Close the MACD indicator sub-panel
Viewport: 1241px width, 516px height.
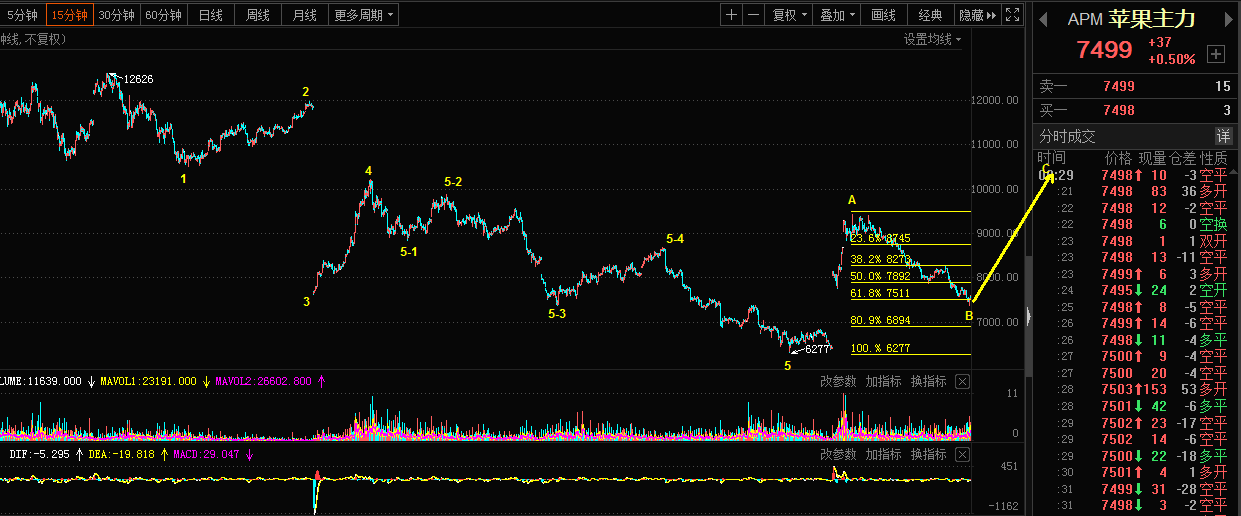point(962,455)
